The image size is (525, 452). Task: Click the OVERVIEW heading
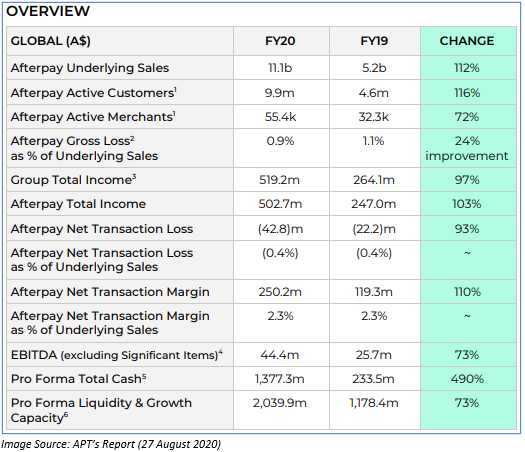tap(48, 11)
